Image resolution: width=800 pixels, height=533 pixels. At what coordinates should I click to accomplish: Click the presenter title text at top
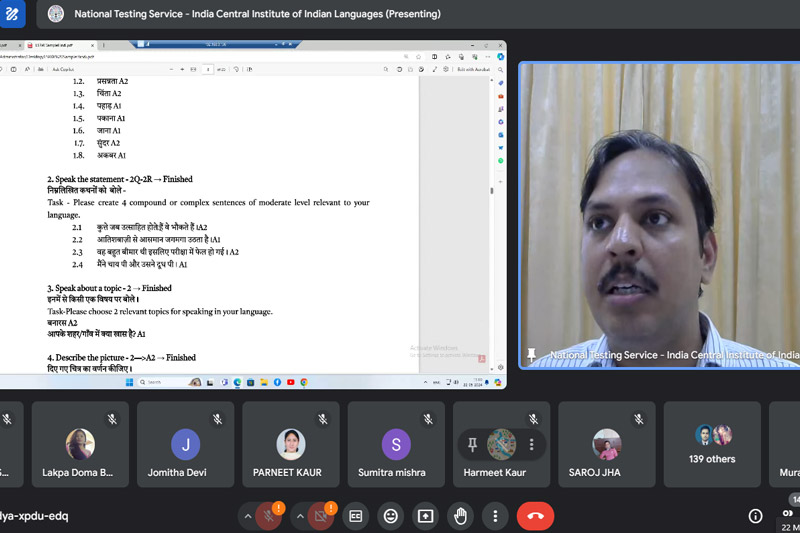pos(258,14)
